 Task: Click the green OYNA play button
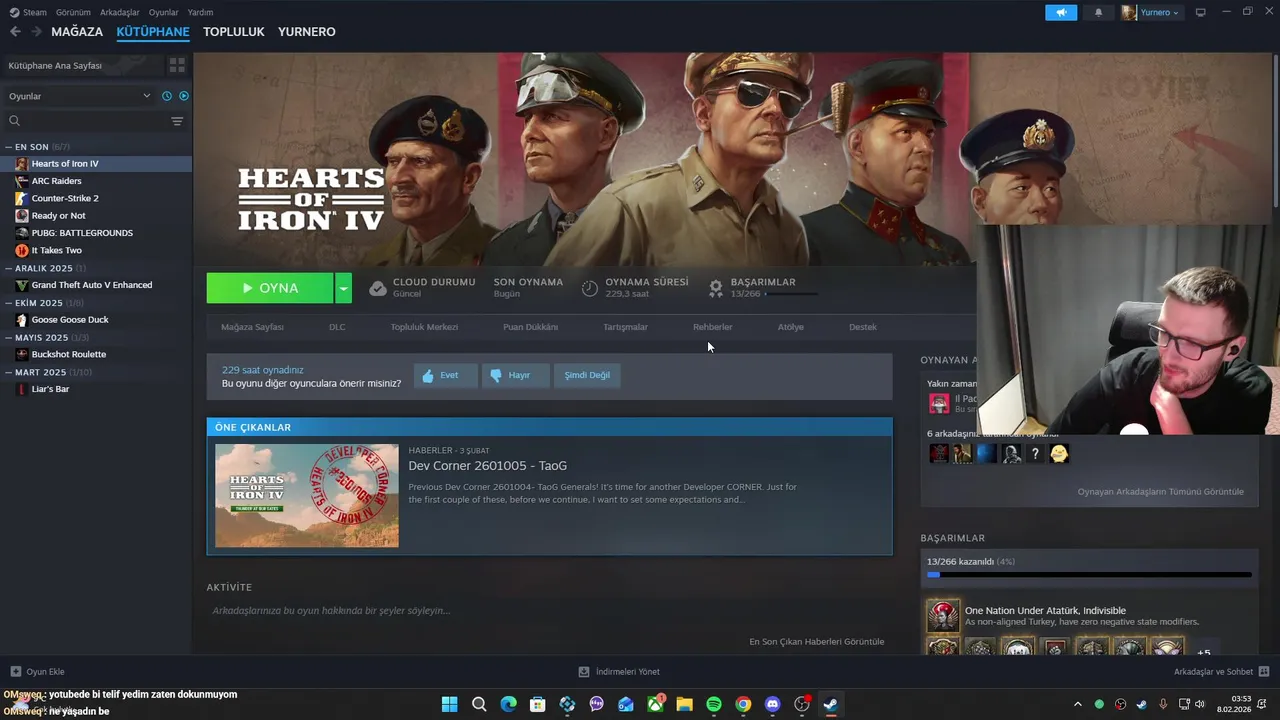click(270, 288)
